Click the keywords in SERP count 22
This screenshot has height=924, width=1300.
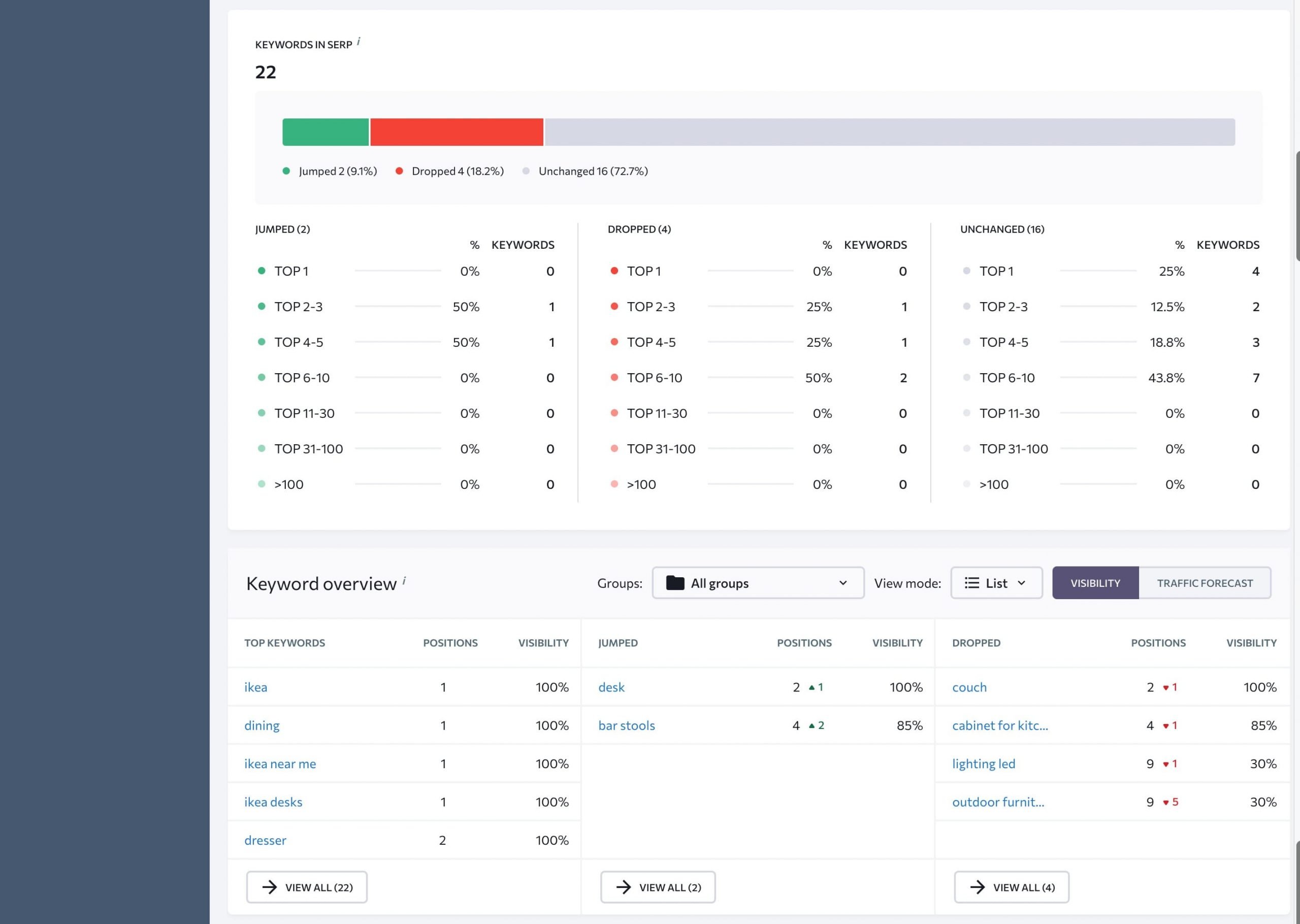coord(266,72)
